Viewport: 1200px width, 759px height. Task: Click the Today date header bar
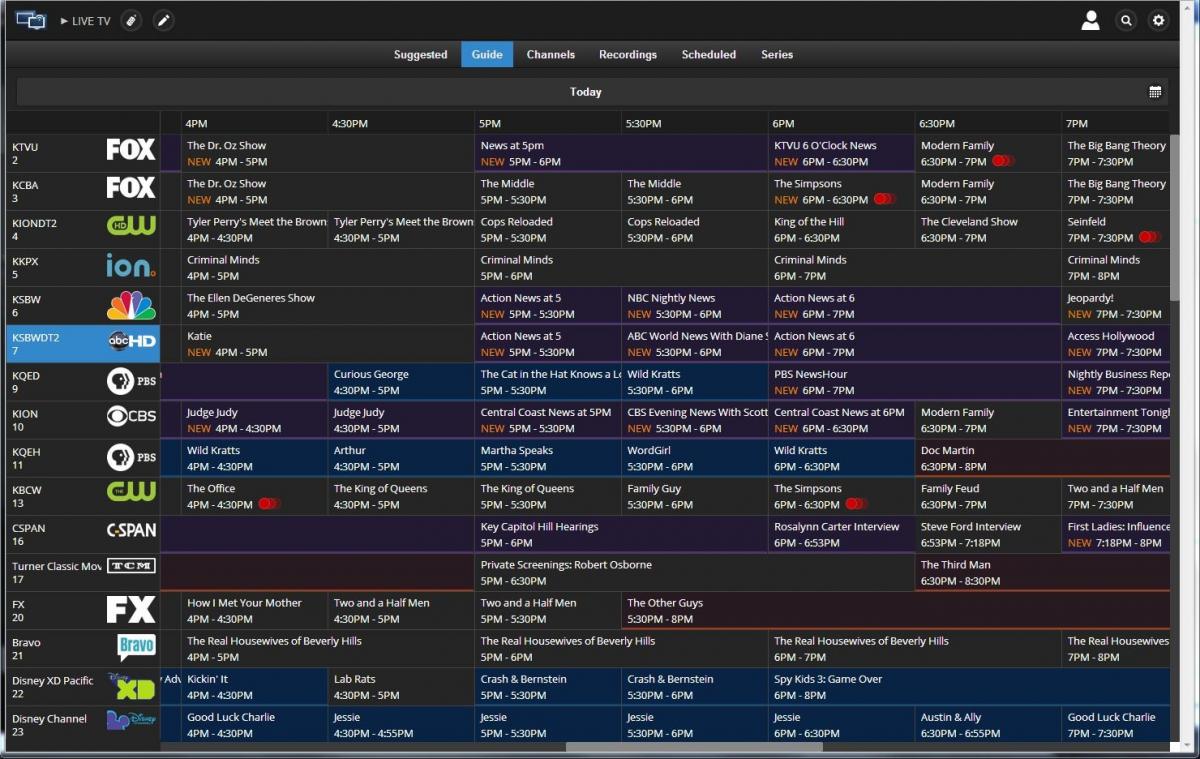coord(591,92)
